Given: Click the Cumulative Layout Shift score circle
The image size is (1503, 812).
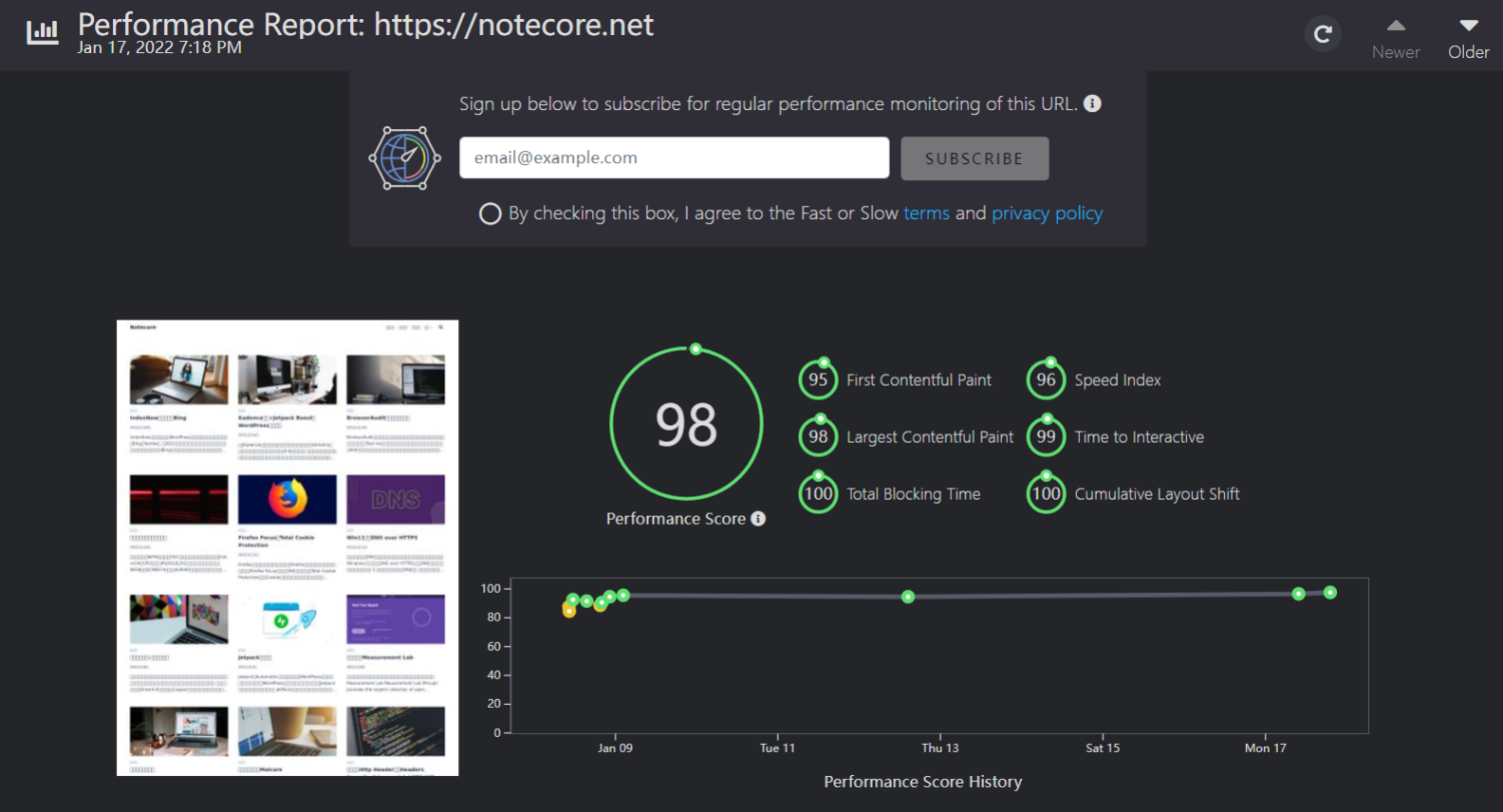Looking at the screenshot, I should (1046, 494).
